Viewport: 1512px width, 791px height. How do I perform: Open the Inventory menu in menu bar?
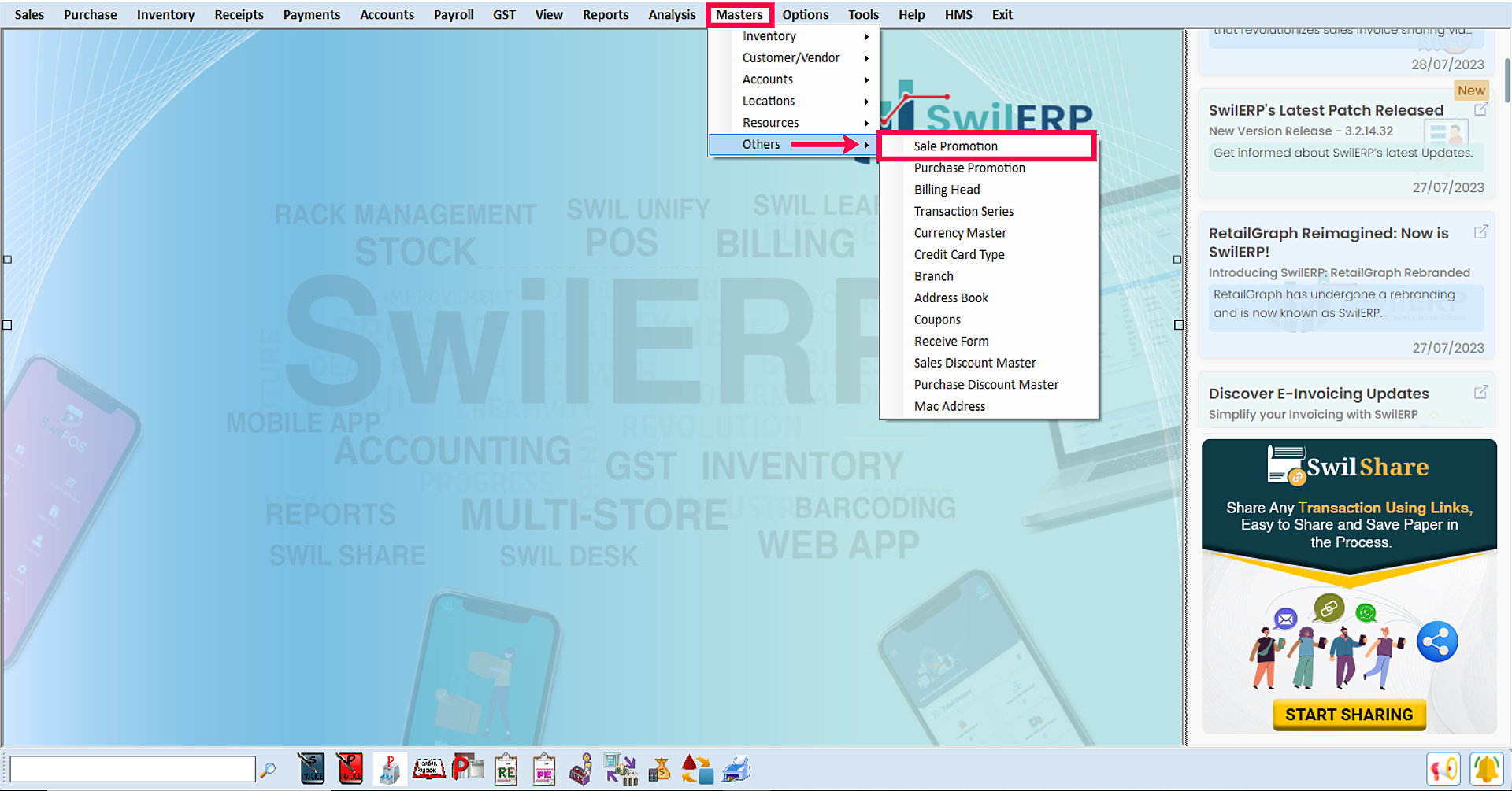165,14
